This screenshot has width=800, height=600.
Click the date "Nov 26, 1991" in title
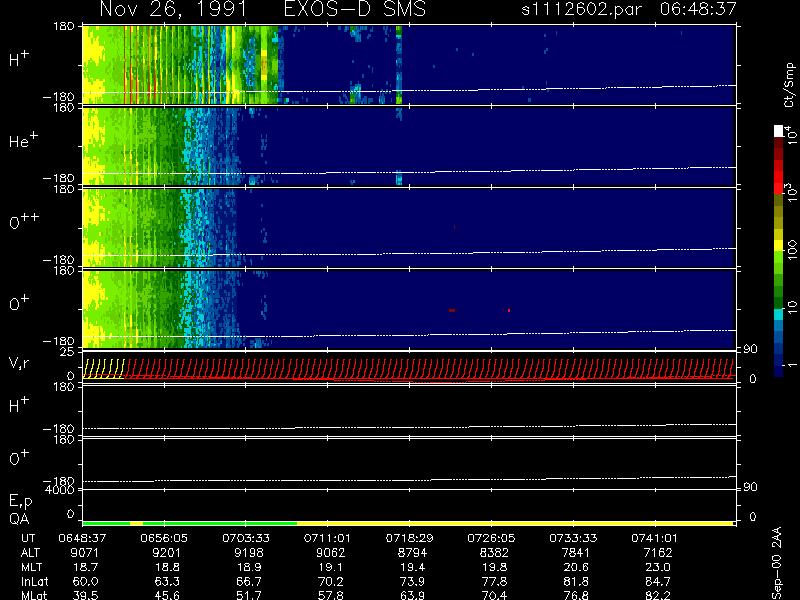tap(173, 9)
